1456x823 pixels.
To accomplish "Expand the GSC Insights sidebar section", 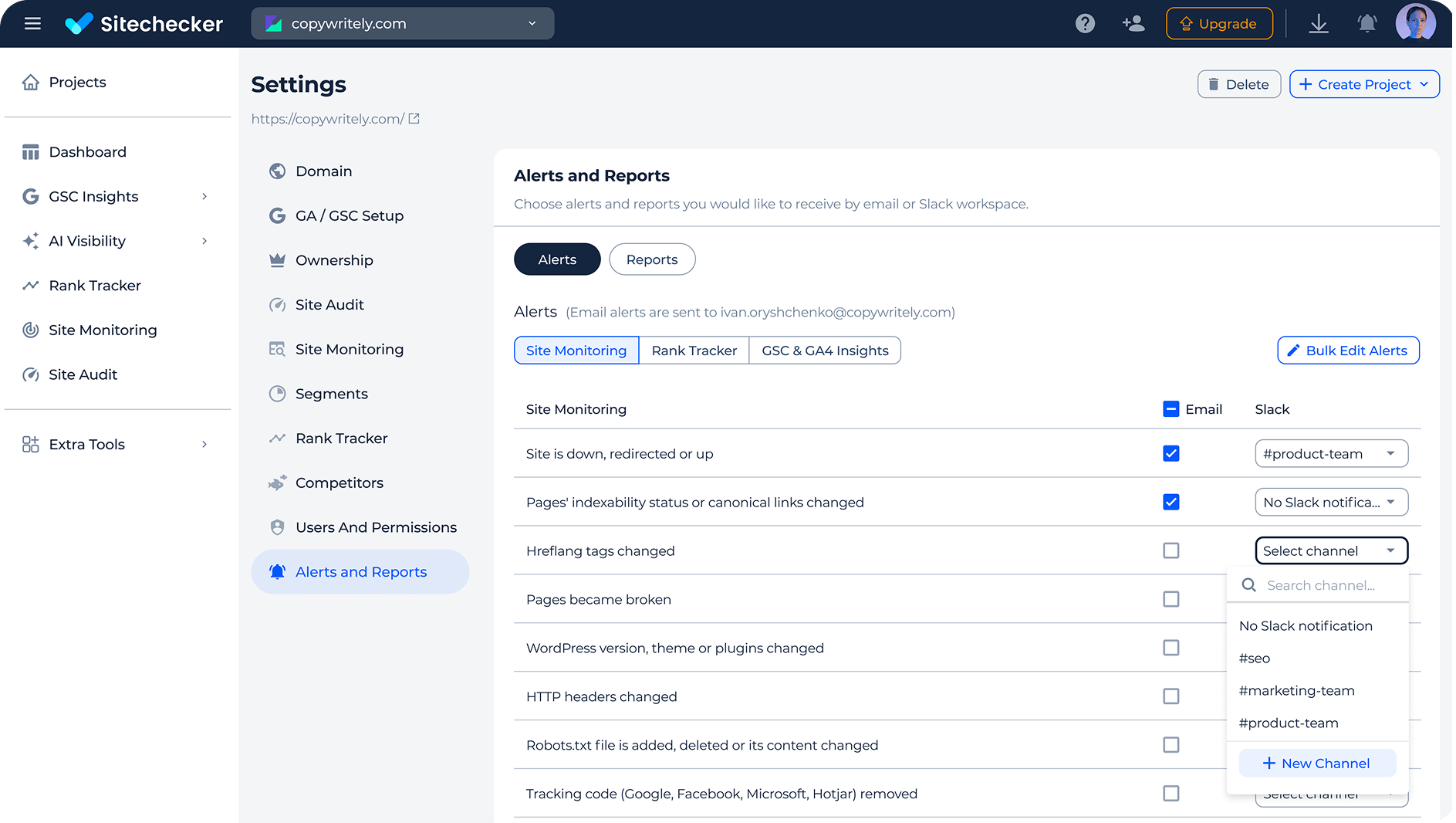I will pos(204,196).
